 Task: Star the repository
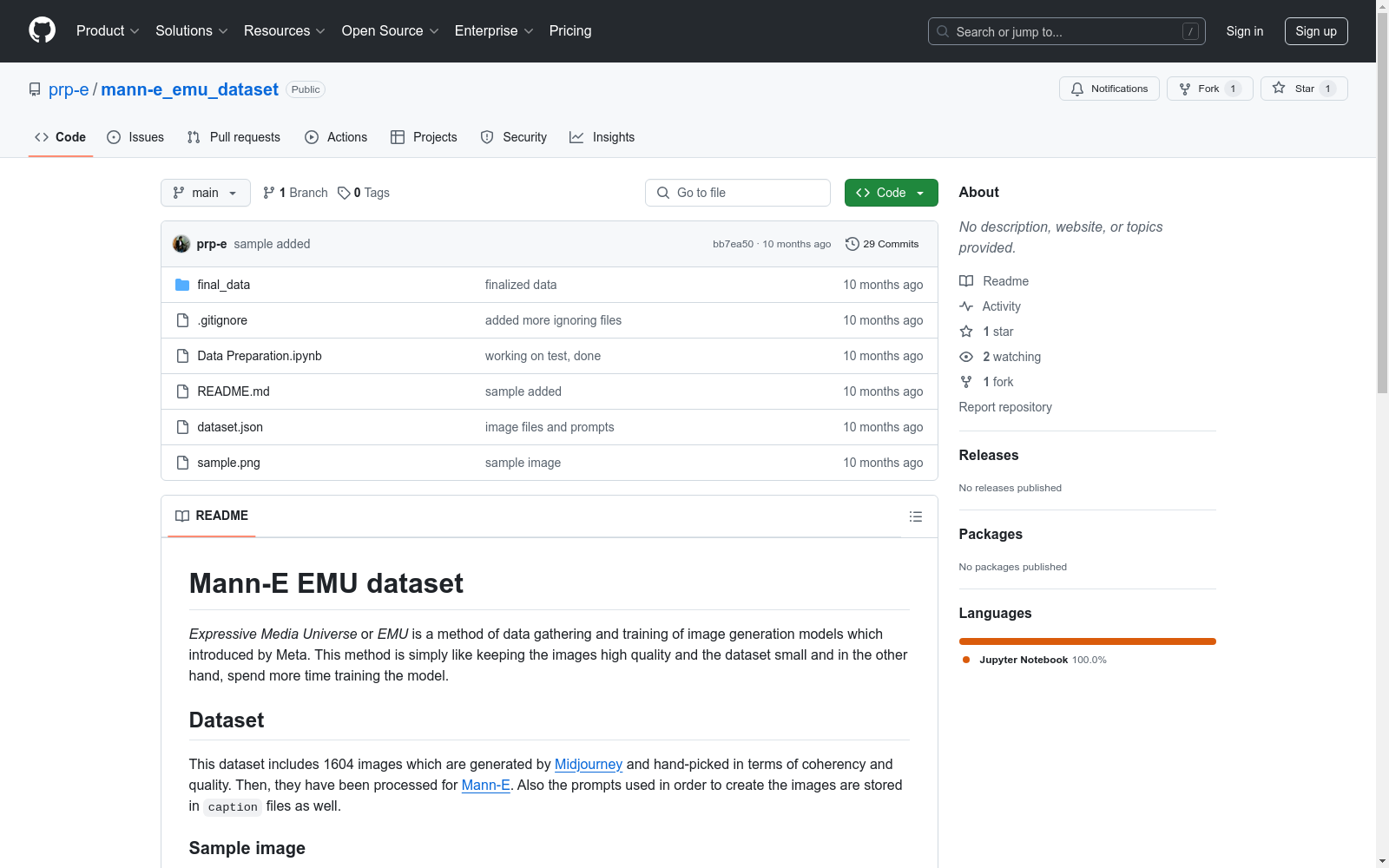(x=1304, y=89)
